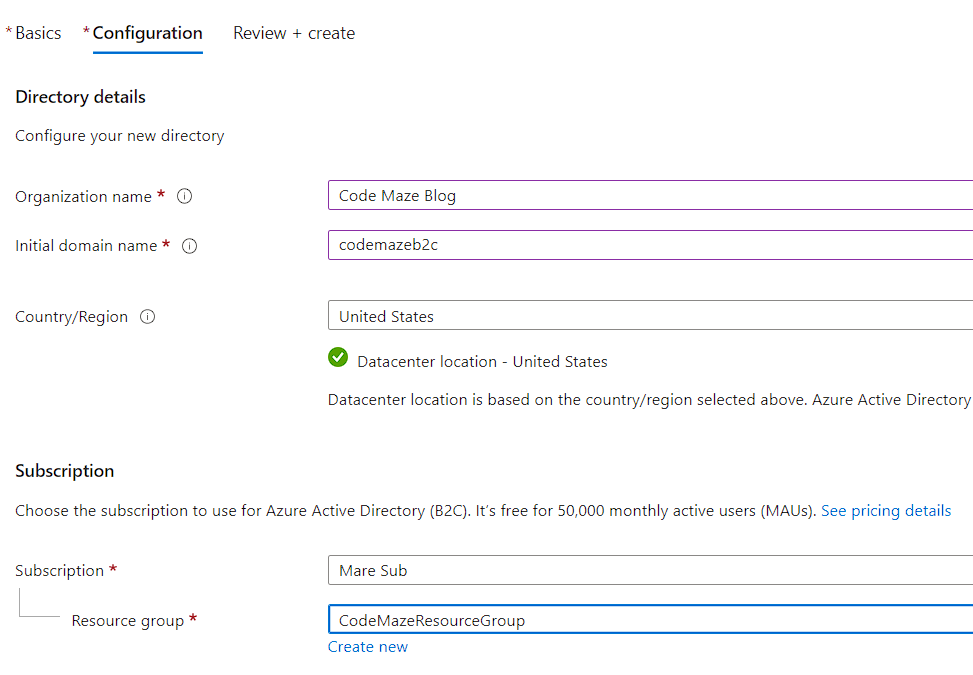The width and height of the screenshot is (973, 675).
Task: Click the Country/Region info icon
Action: coord(148,317)
